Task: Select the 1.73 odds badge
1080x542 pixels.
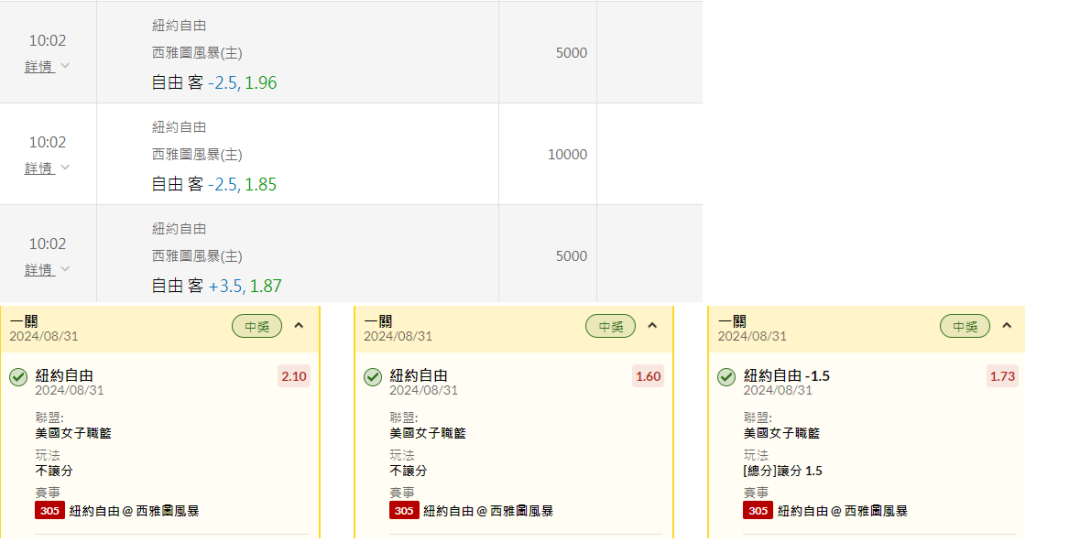Action: tap(1002, 377)
